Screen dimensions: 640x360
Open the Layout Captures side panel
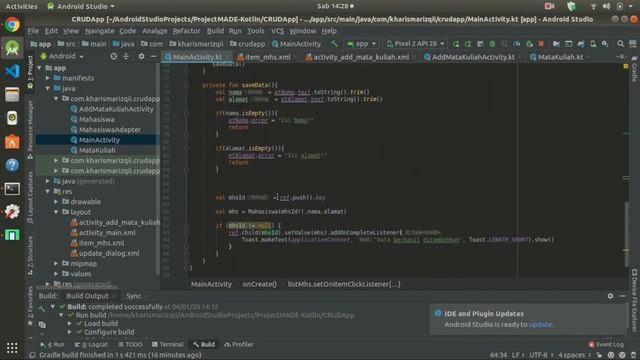pos(30,198)
